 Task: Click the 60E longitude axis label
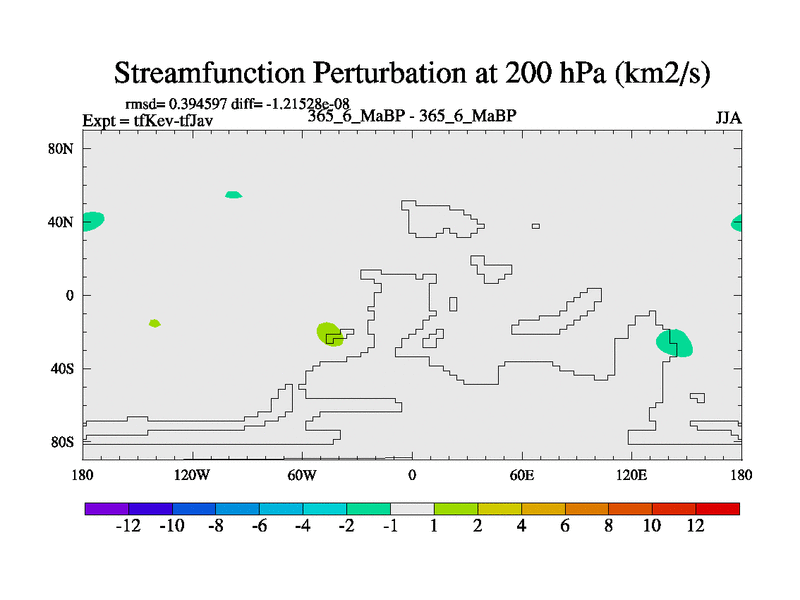click(x=522, y=476)
